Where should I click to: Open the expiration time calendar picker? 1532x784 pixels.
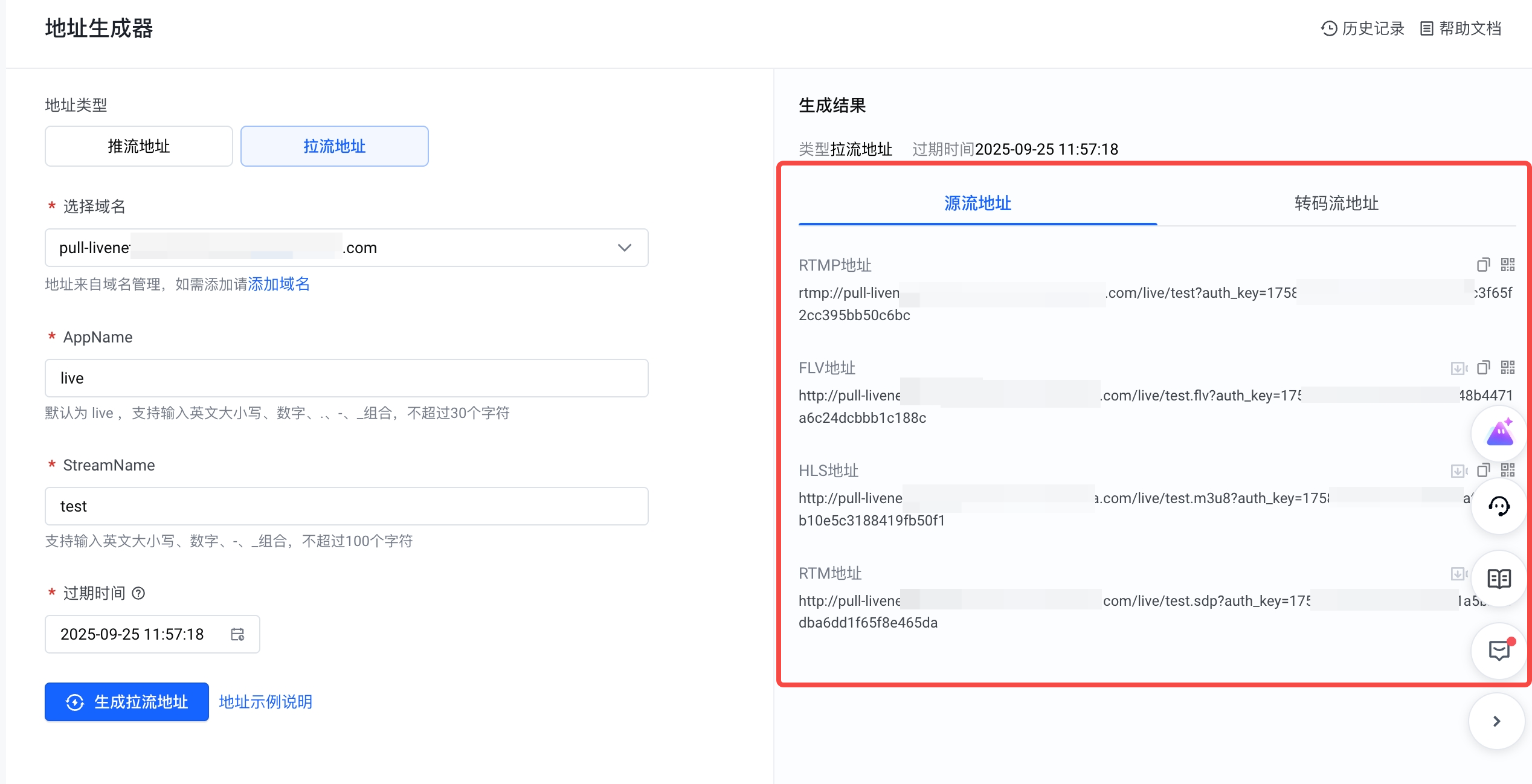point(237,634)
